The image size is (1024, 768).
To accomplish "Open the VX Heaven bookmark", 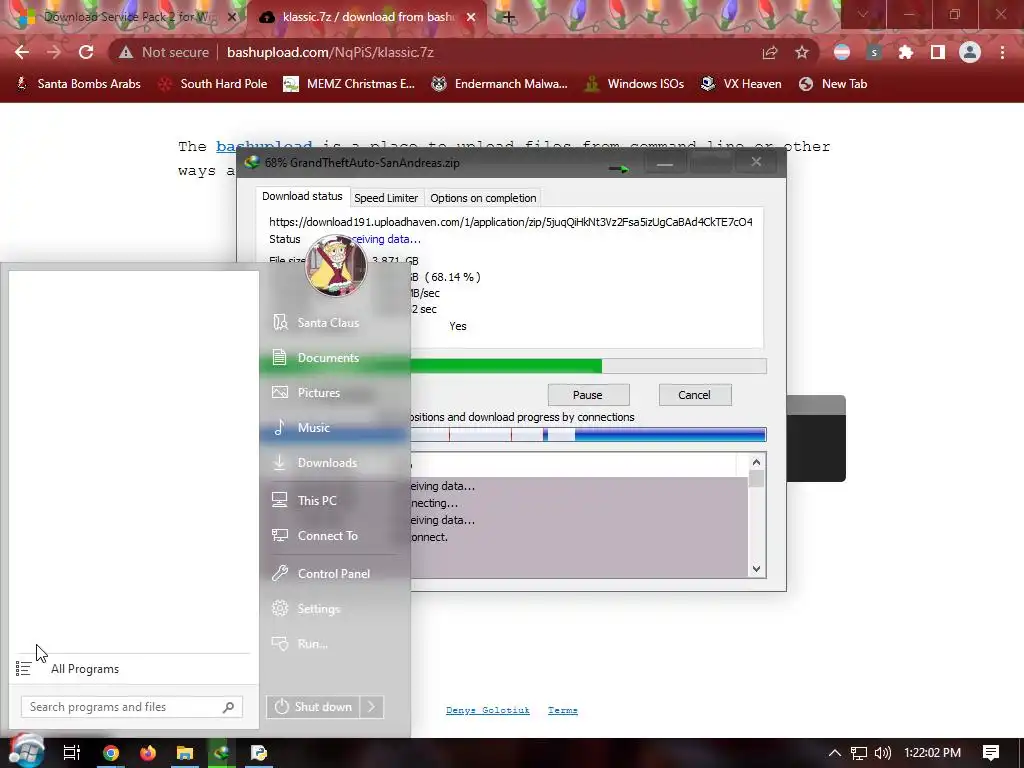I will (741, 84).
